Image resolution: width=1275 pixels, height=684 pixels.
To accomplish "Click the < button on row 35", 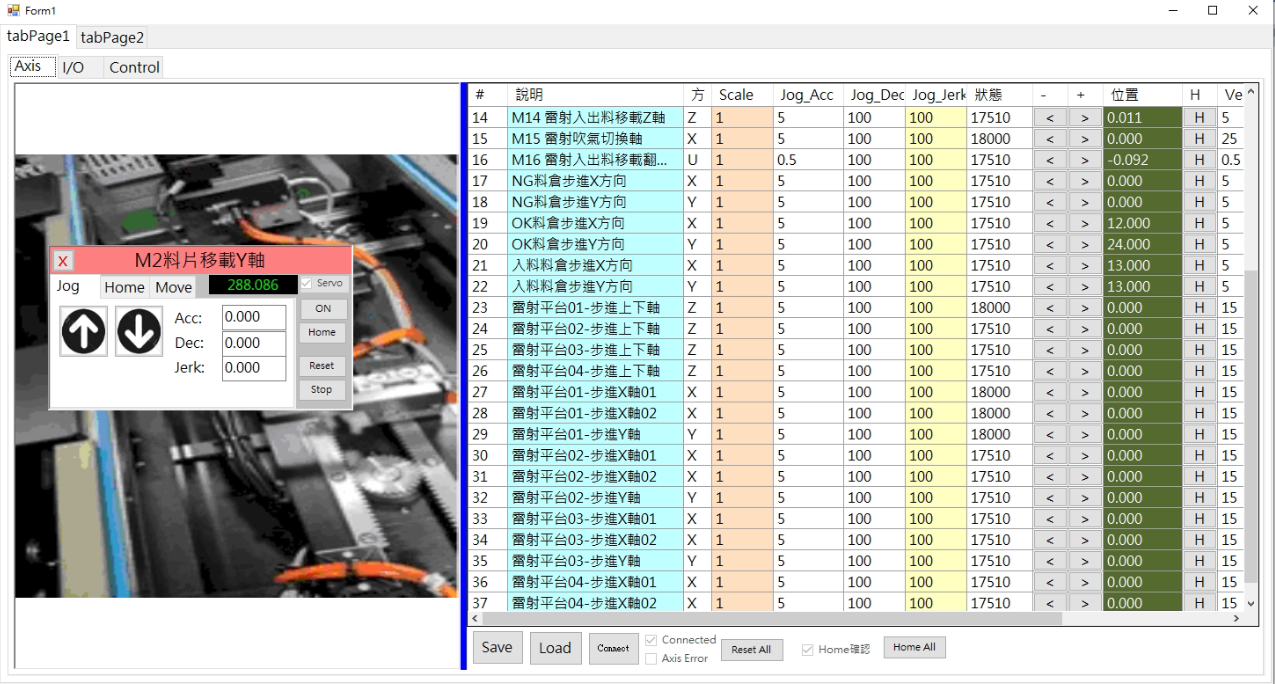I will 1049,561.
